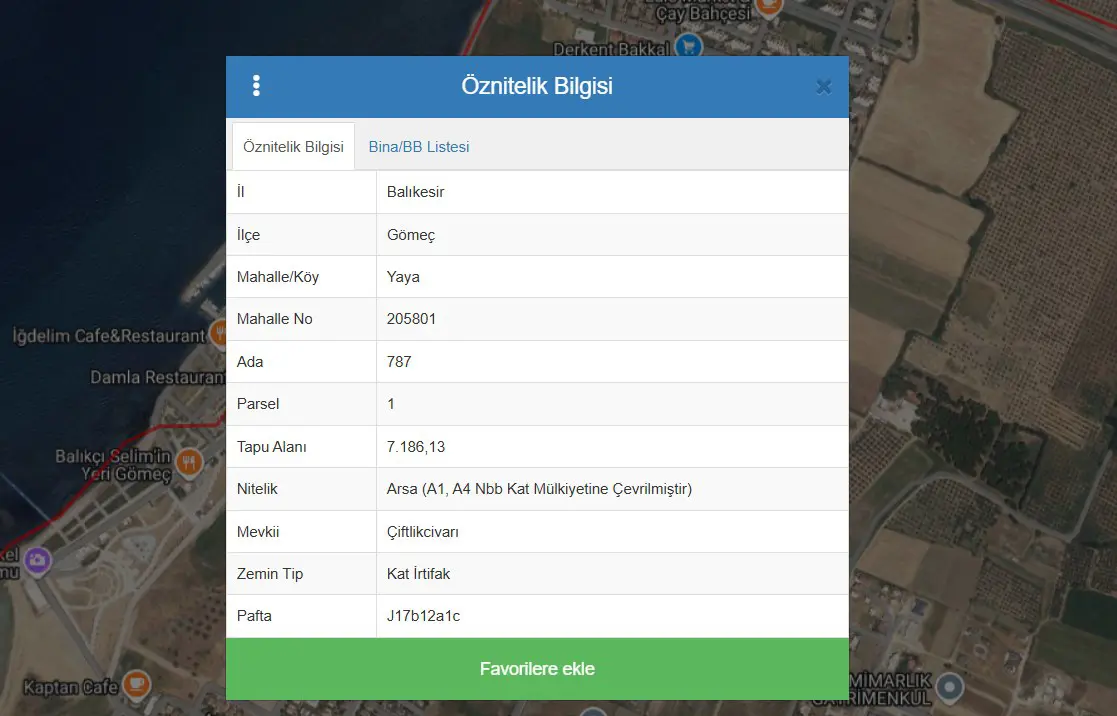
Task: Select Tapu Alanı value 7.186,13
Action: point(416,447)
